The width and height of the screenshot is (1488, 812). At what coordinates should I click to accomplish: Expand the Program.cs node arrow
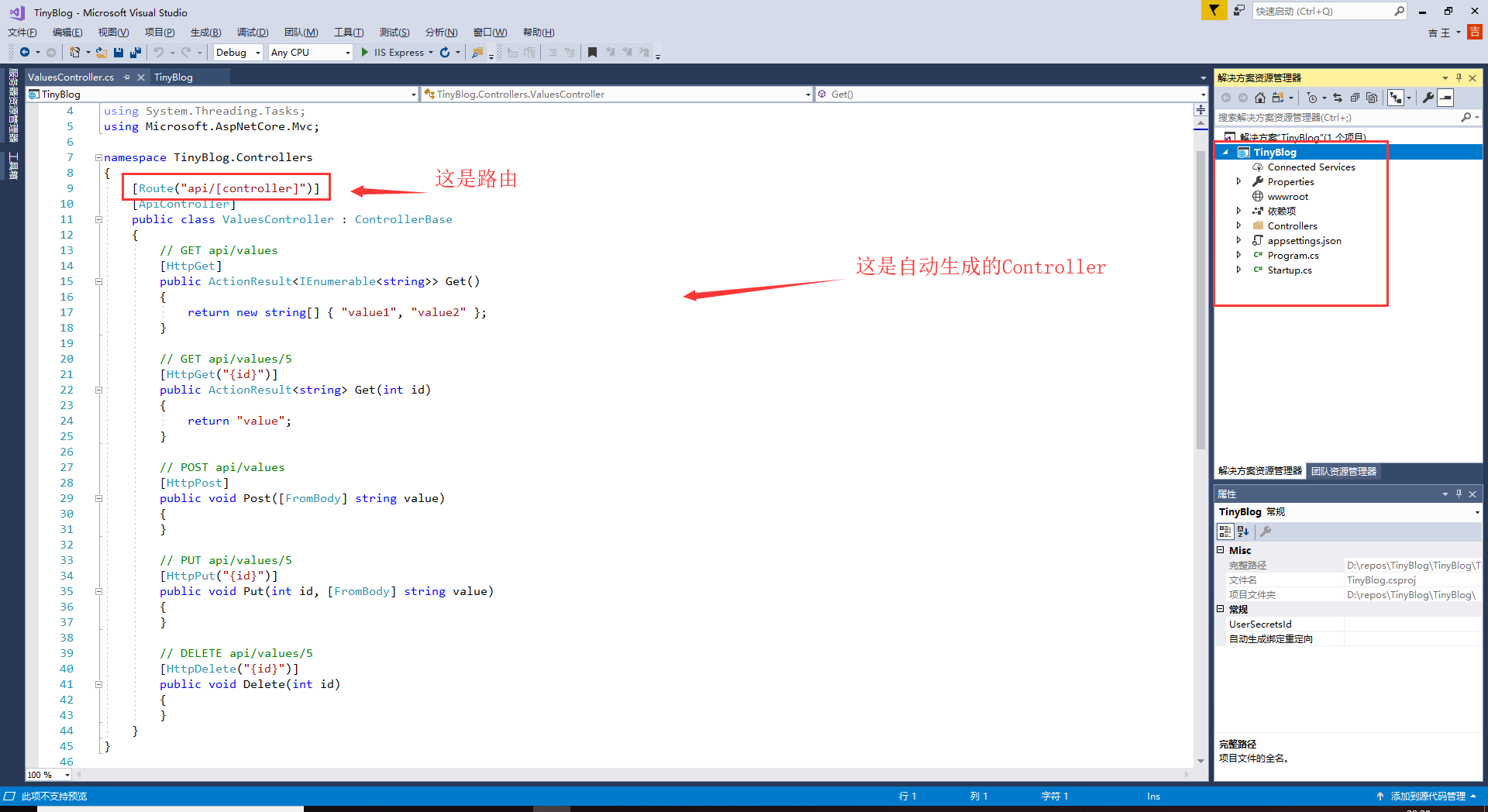[1238, 255]
